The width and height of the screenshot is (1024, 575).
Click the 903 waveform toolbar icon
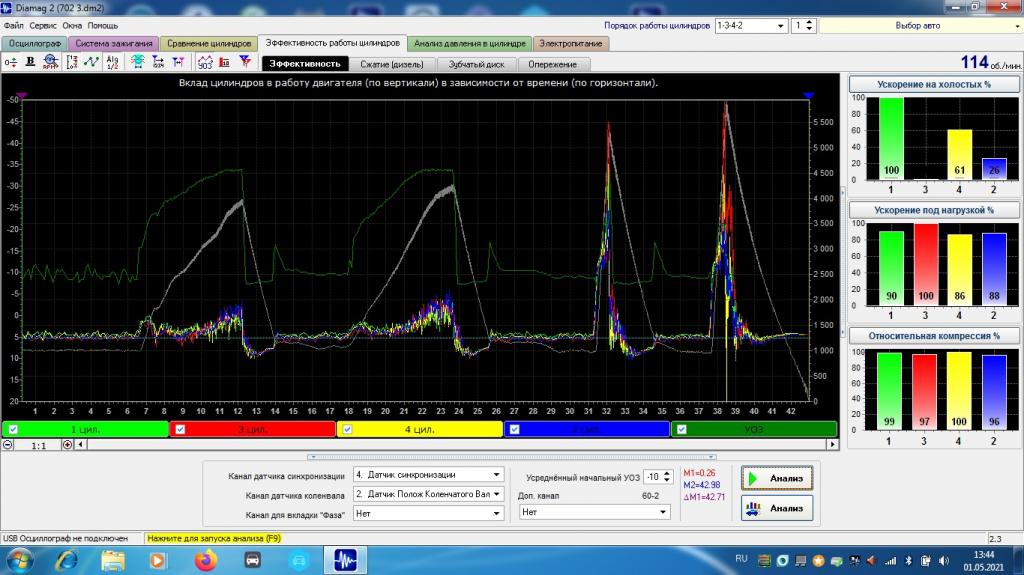205,62
